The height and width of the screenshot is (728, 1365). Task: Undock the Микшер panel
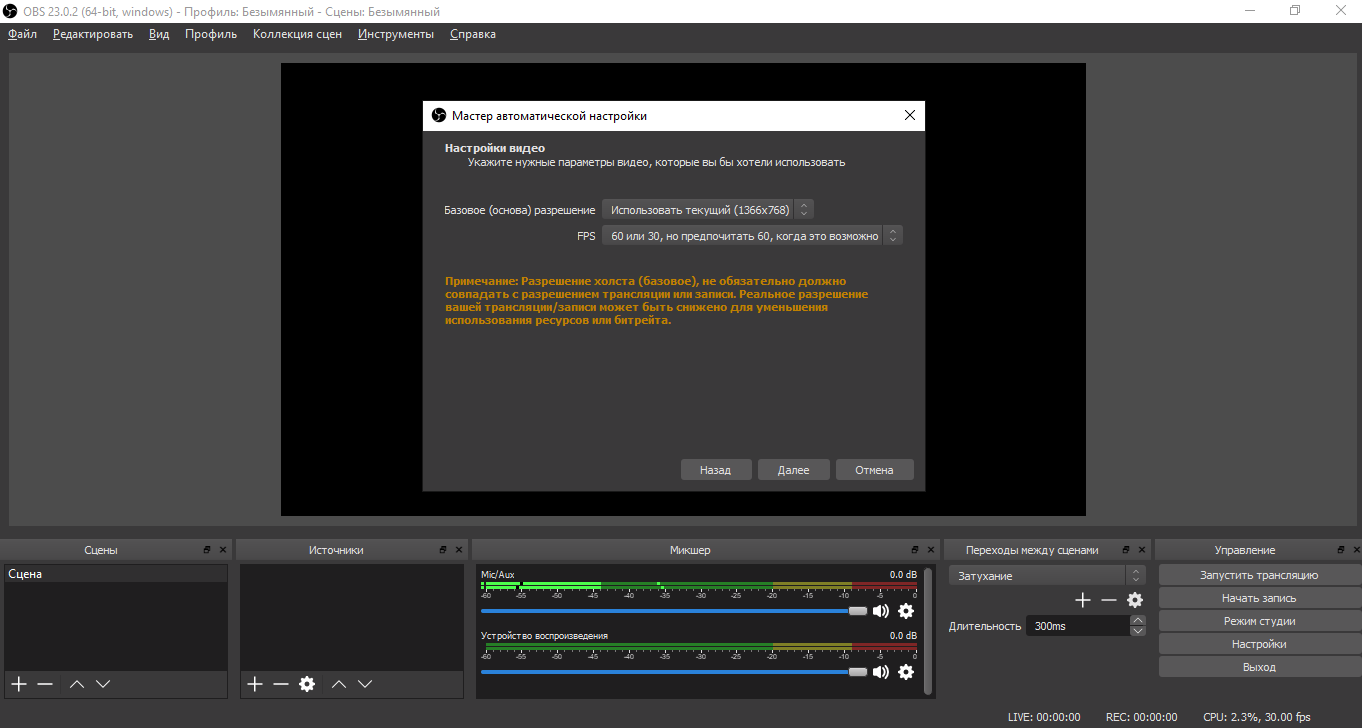pyautogui.click(x=915, y=550)
